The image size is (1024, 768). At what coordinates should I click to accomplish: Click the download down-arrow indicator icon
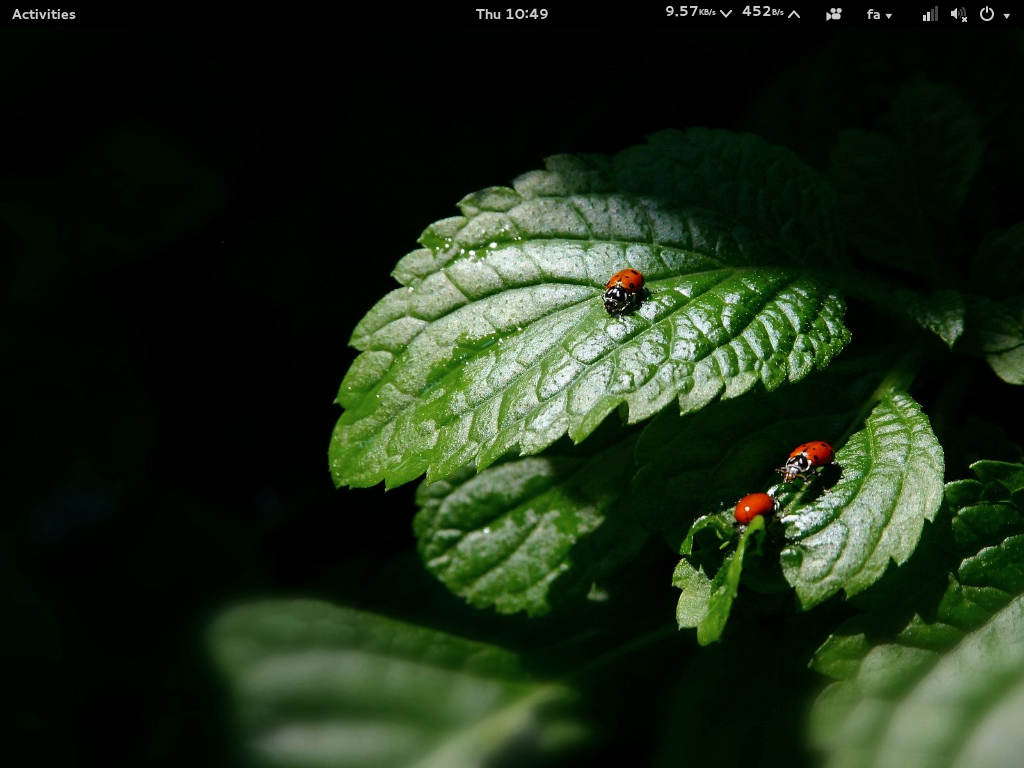point(726,14)
